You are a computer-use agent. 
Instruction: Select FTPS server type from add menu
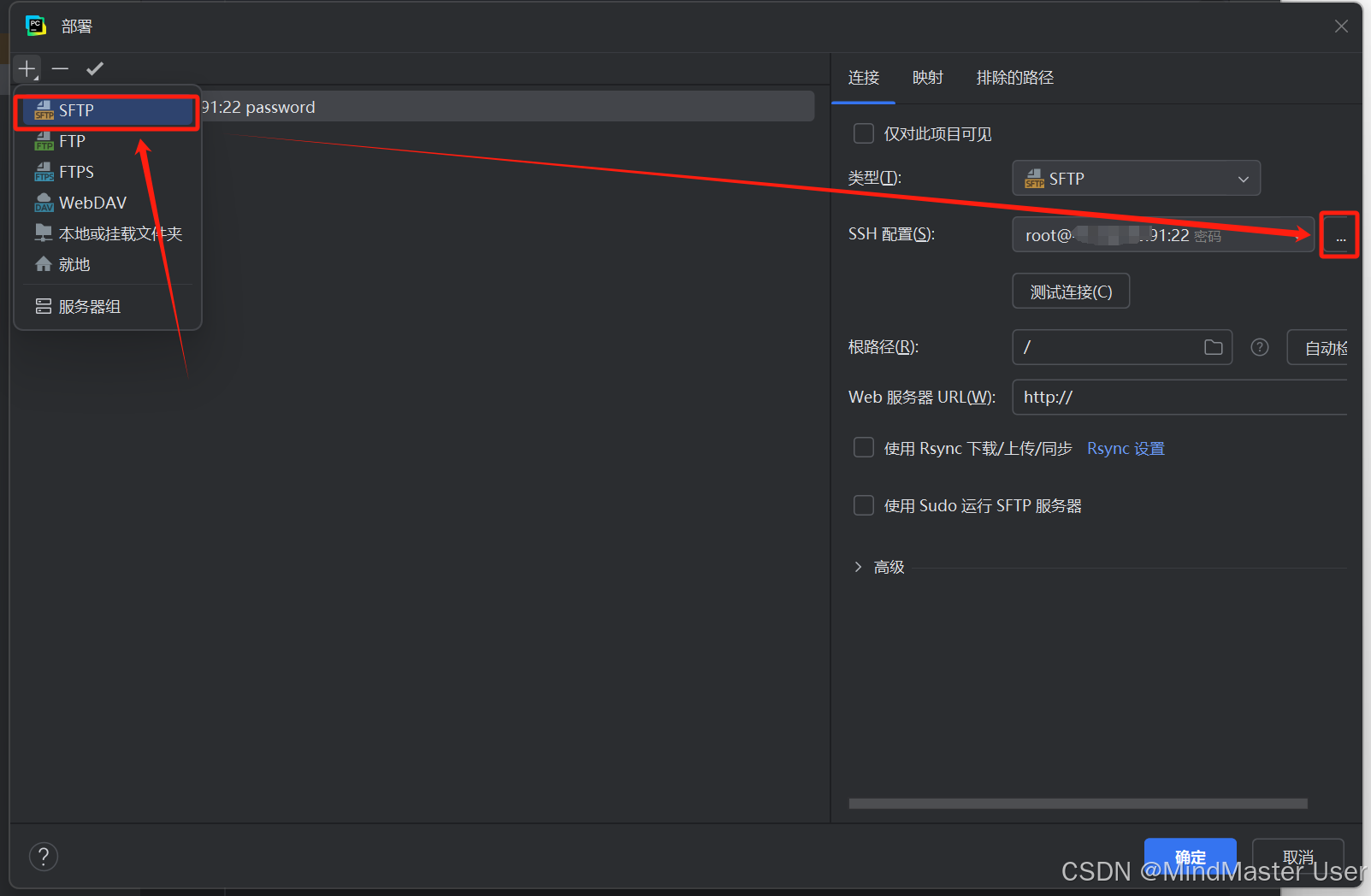(x=77, y=171)
